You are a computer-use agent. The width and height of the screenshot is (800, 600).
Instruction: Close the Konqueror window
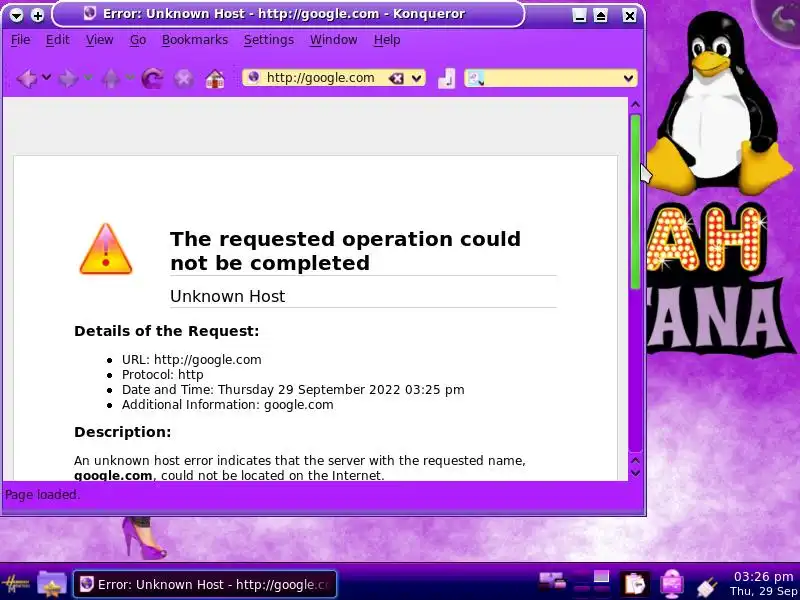coord(630,16)
